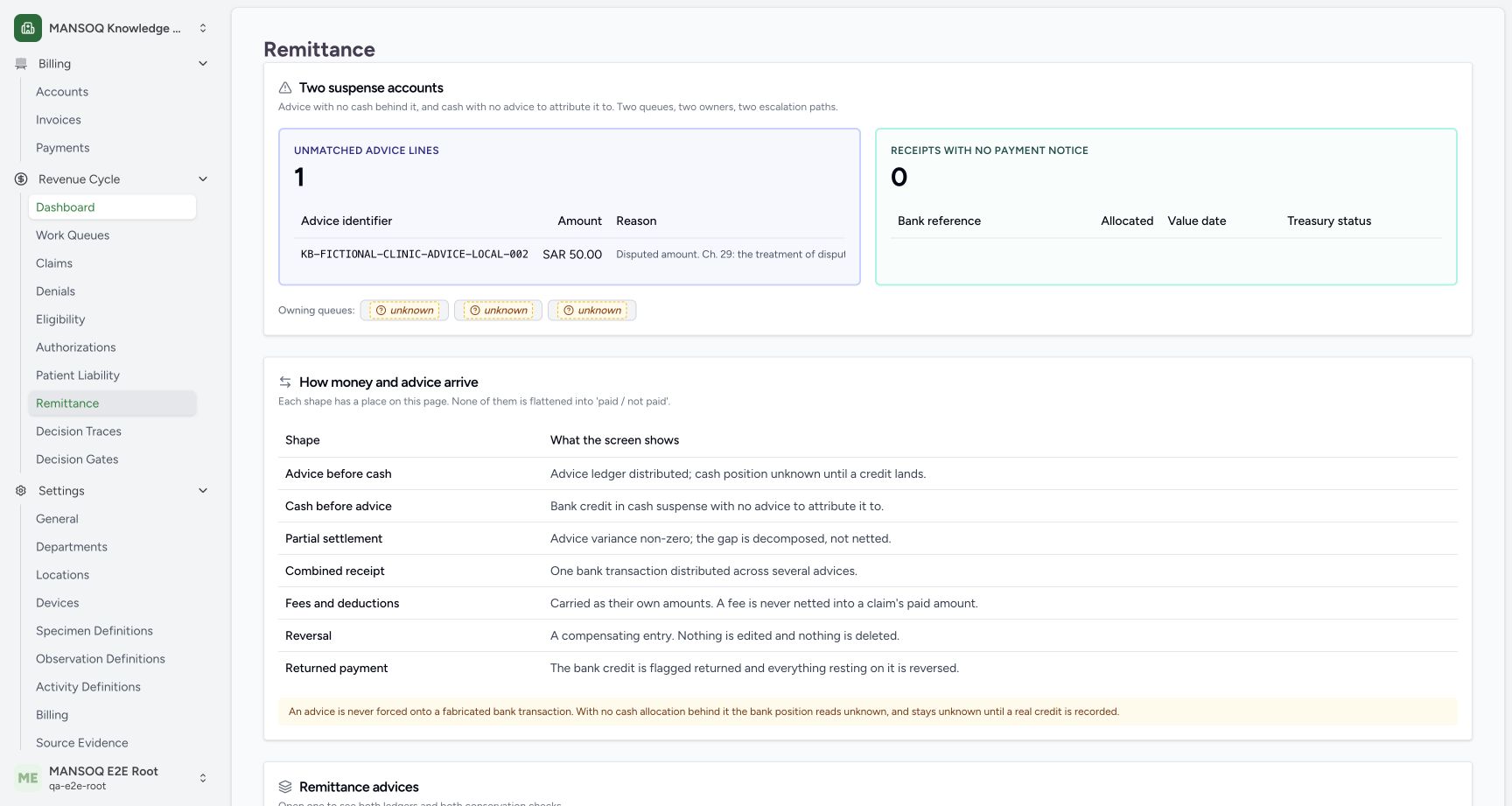Click the ME user avatar

(x=28, y=778)
